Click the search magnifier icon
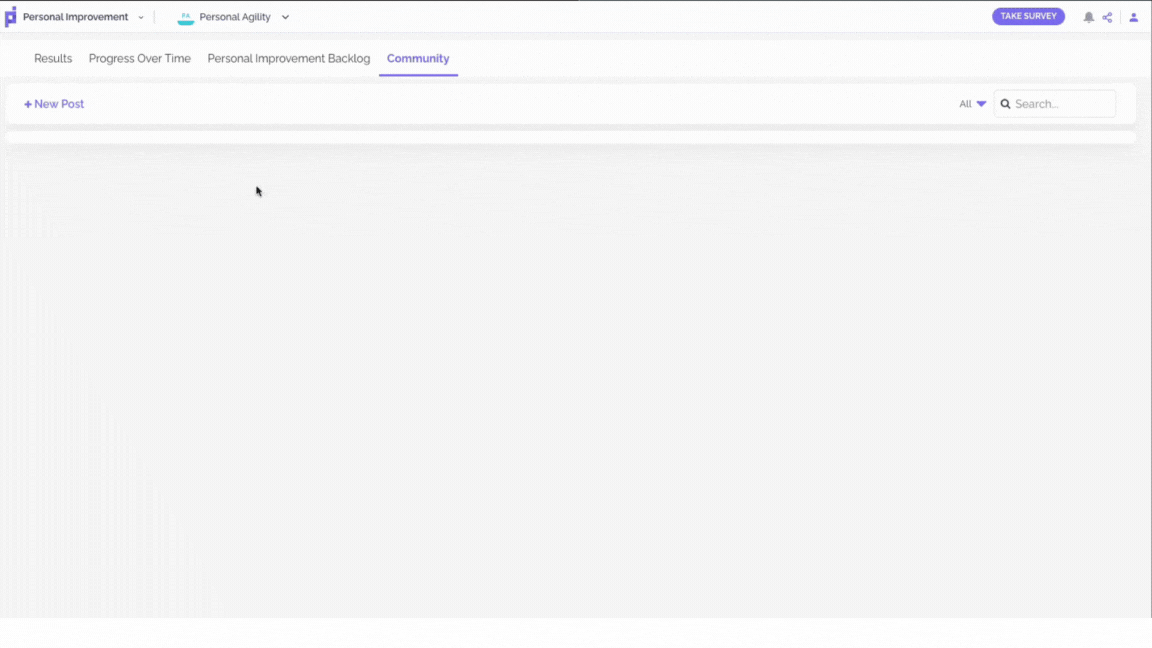The height and width of the screenshot is (648, 1152). (x=1005, y=104)
